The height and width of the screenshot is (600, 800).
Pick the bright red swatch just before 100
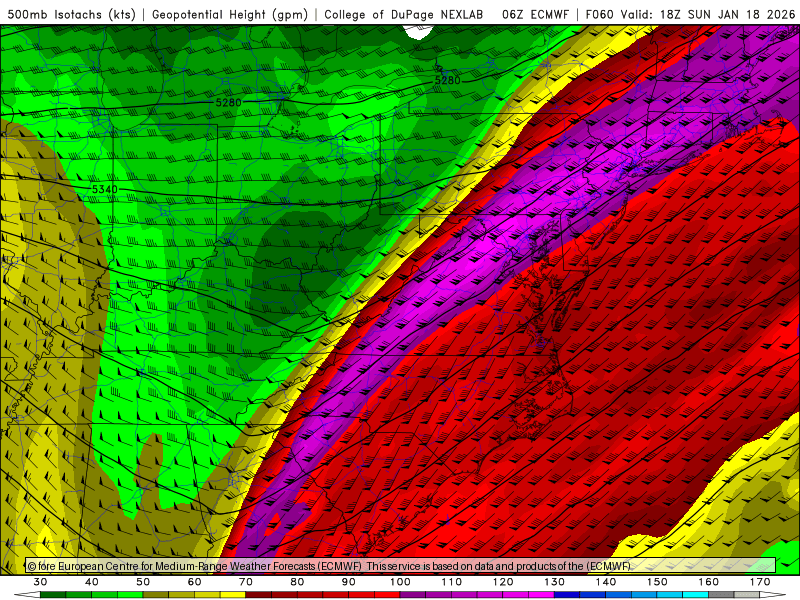387,595
